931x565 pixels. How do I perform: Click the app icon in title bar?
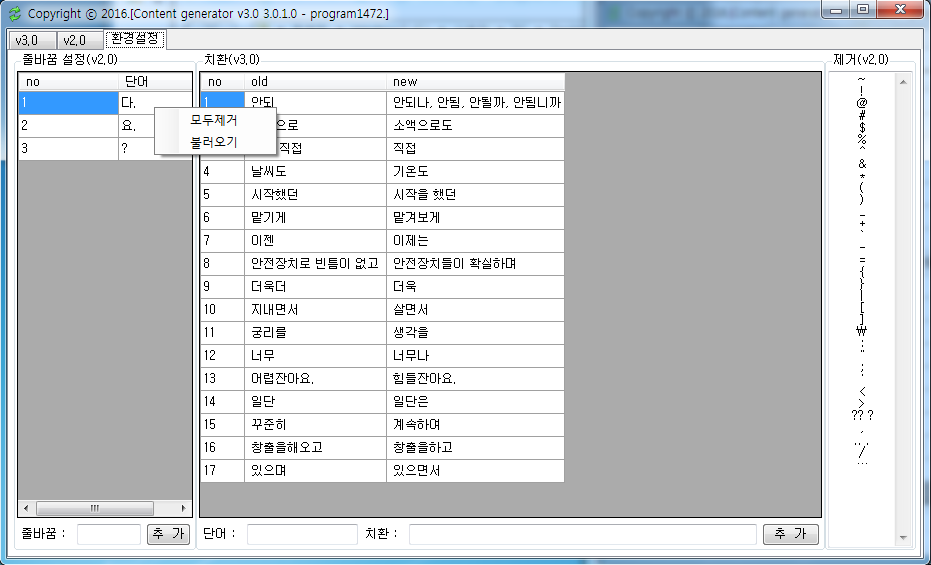14,14
